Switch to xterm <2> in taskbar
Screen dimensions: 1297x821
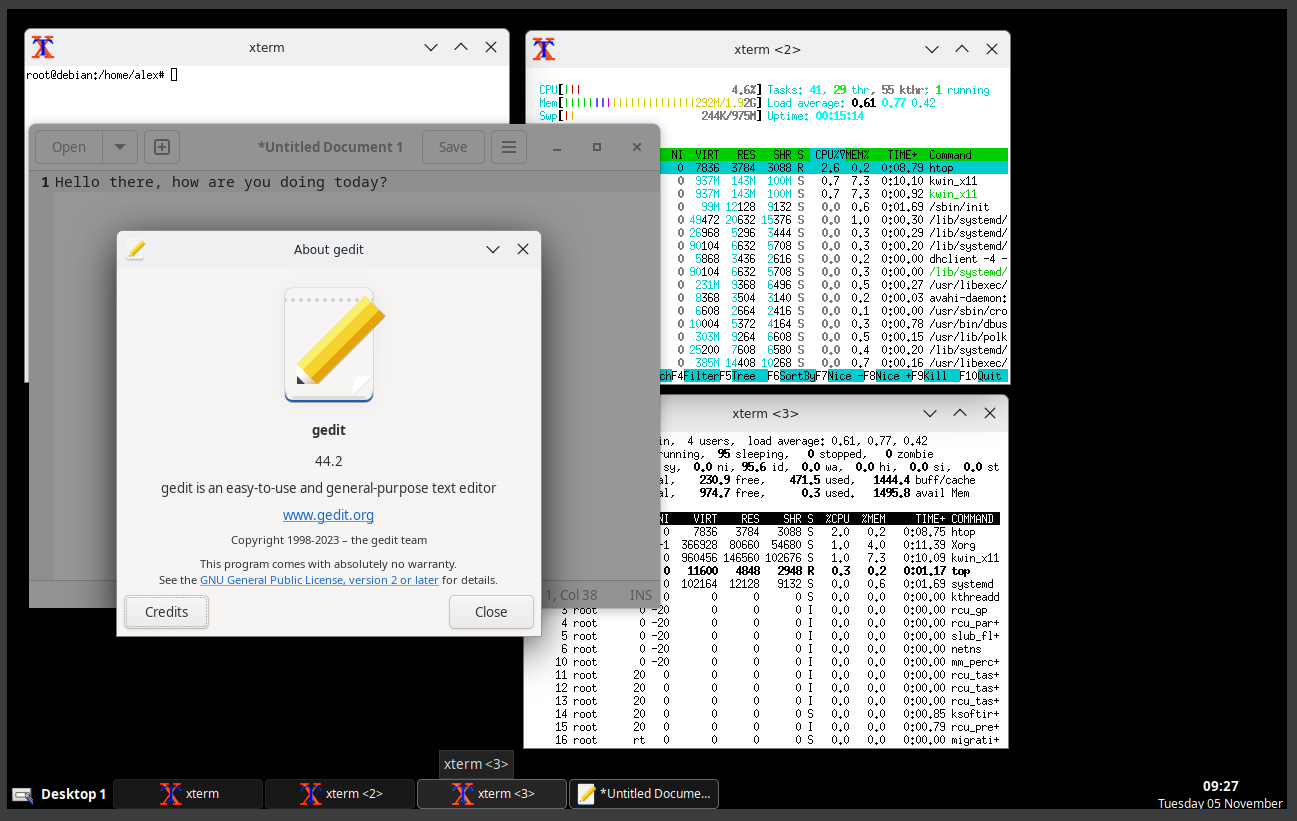[340, 794]
